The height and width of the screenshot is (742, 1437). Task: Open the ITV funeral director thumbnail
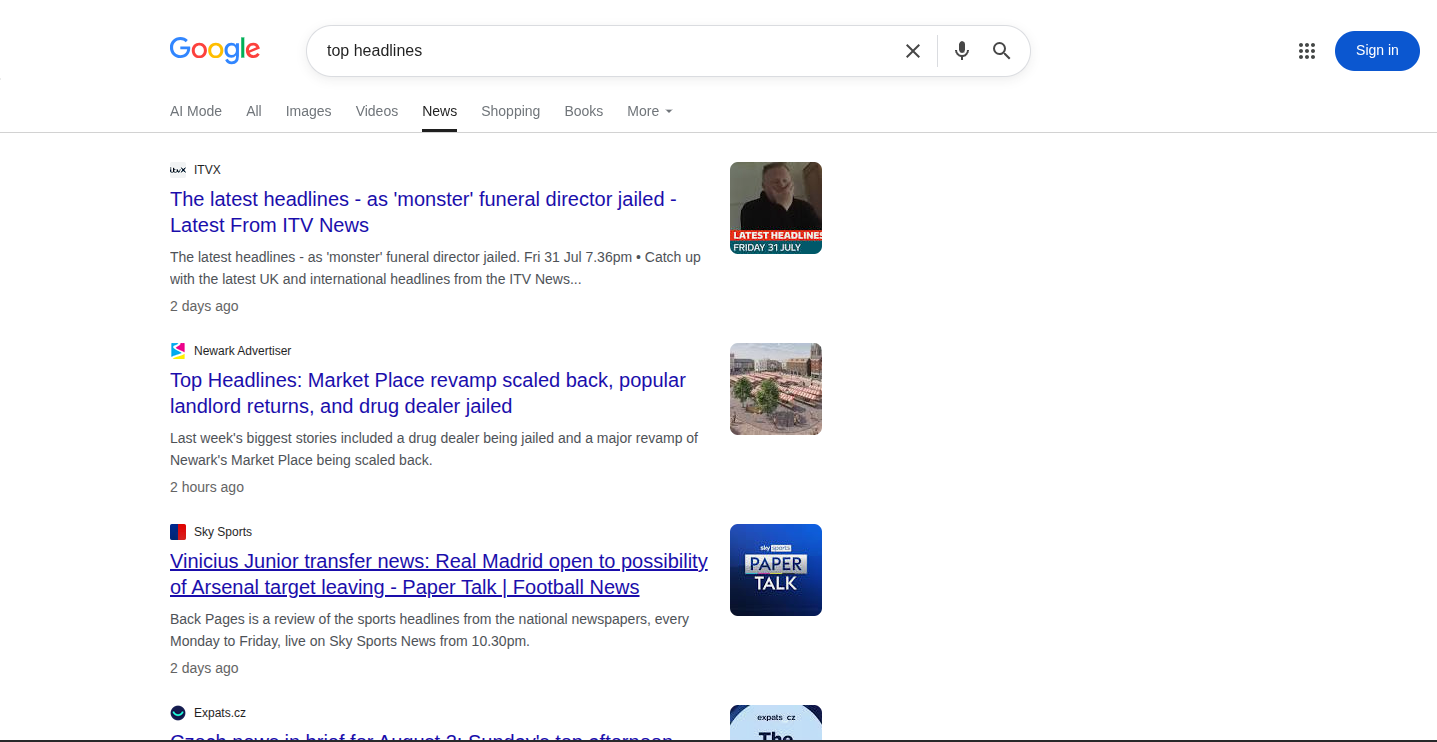coord(776,208)
